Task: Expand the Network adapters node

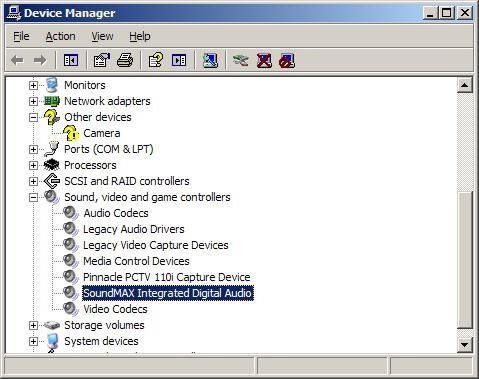Action: click(33, 101)
